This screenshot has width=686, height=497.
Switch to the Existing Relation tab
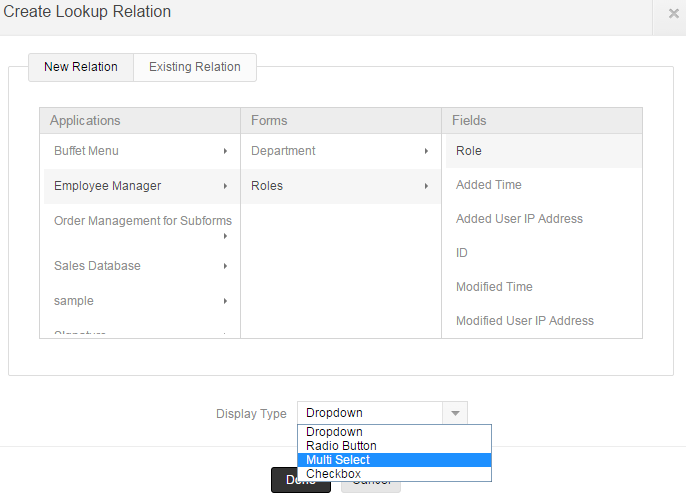point(195,67)
